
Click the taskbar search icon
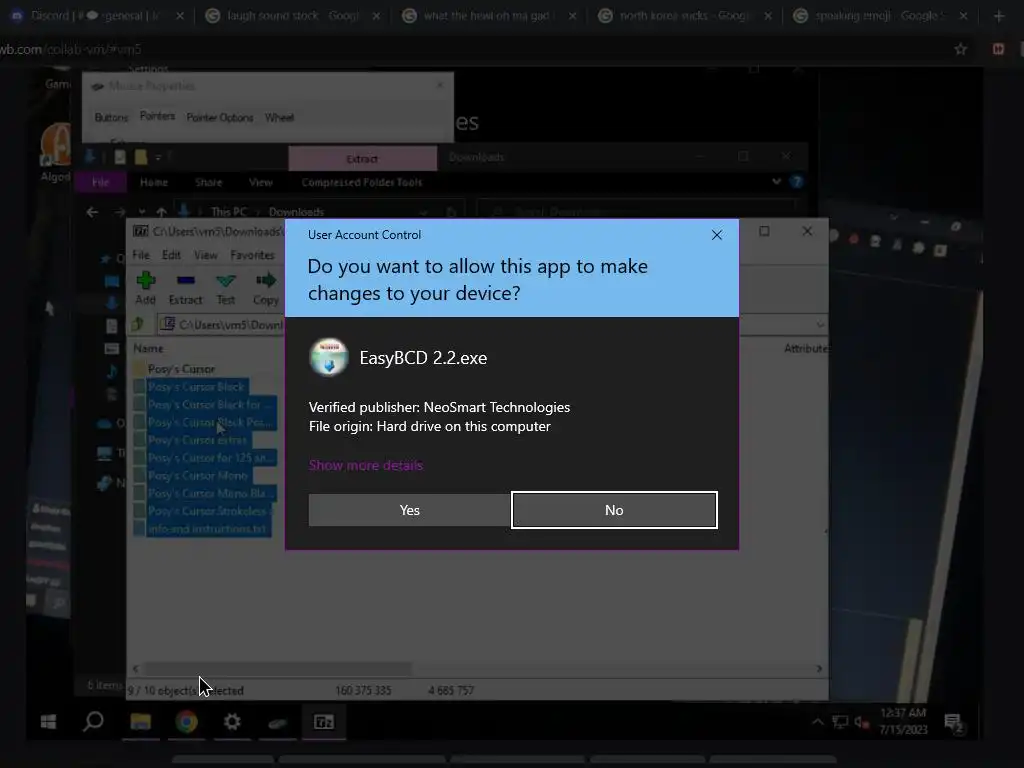tap(93, 722)
